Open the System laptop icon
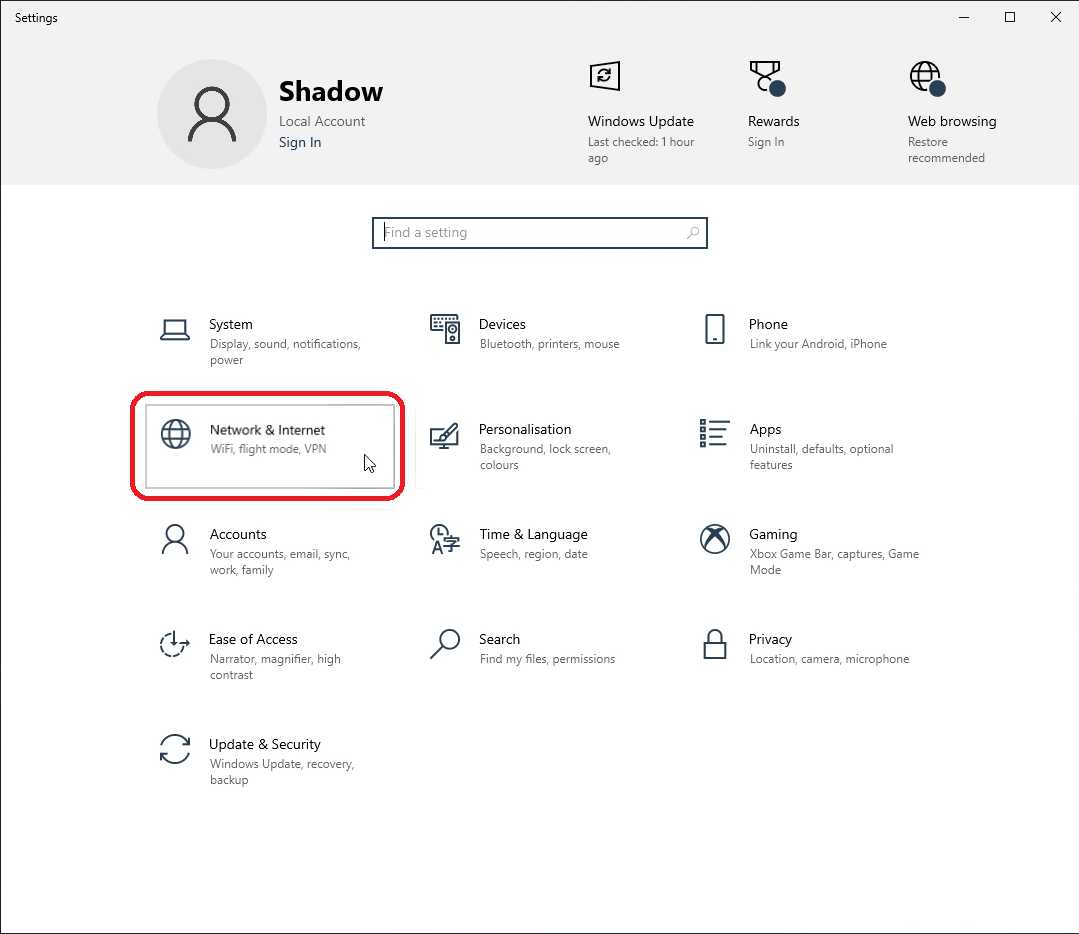The height and width of the screenshot is (934, 1079). [x=175, y=330]
